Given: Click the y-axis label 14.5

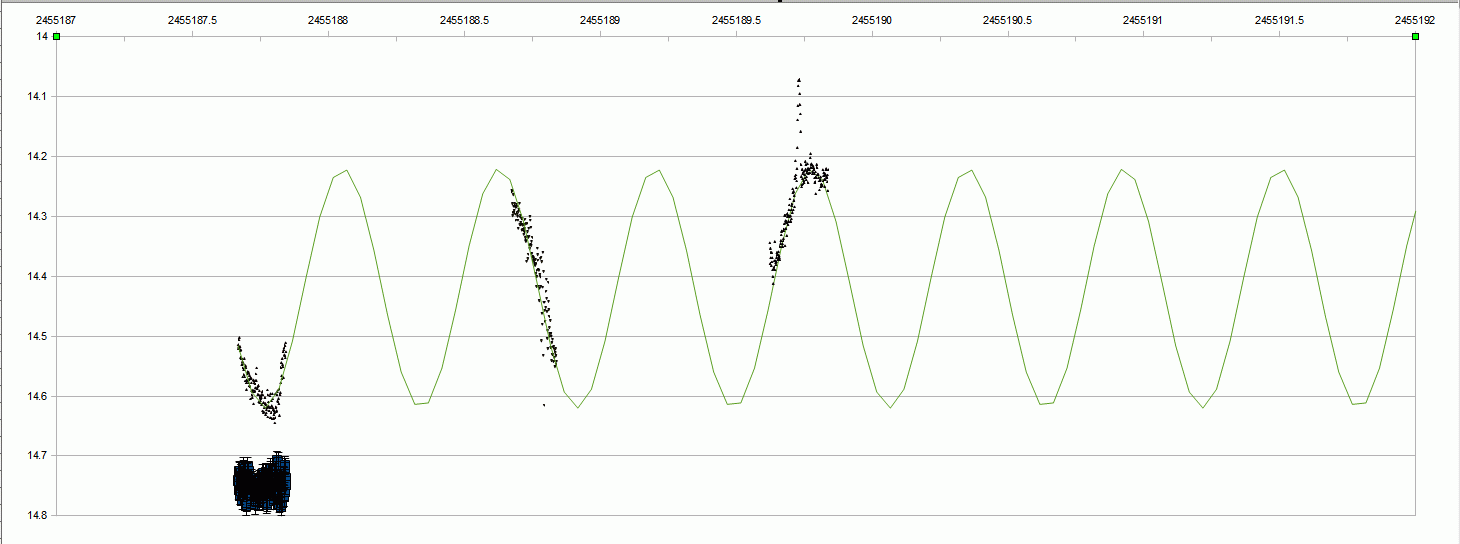Looking at the screenshot, I should point(40,337).
